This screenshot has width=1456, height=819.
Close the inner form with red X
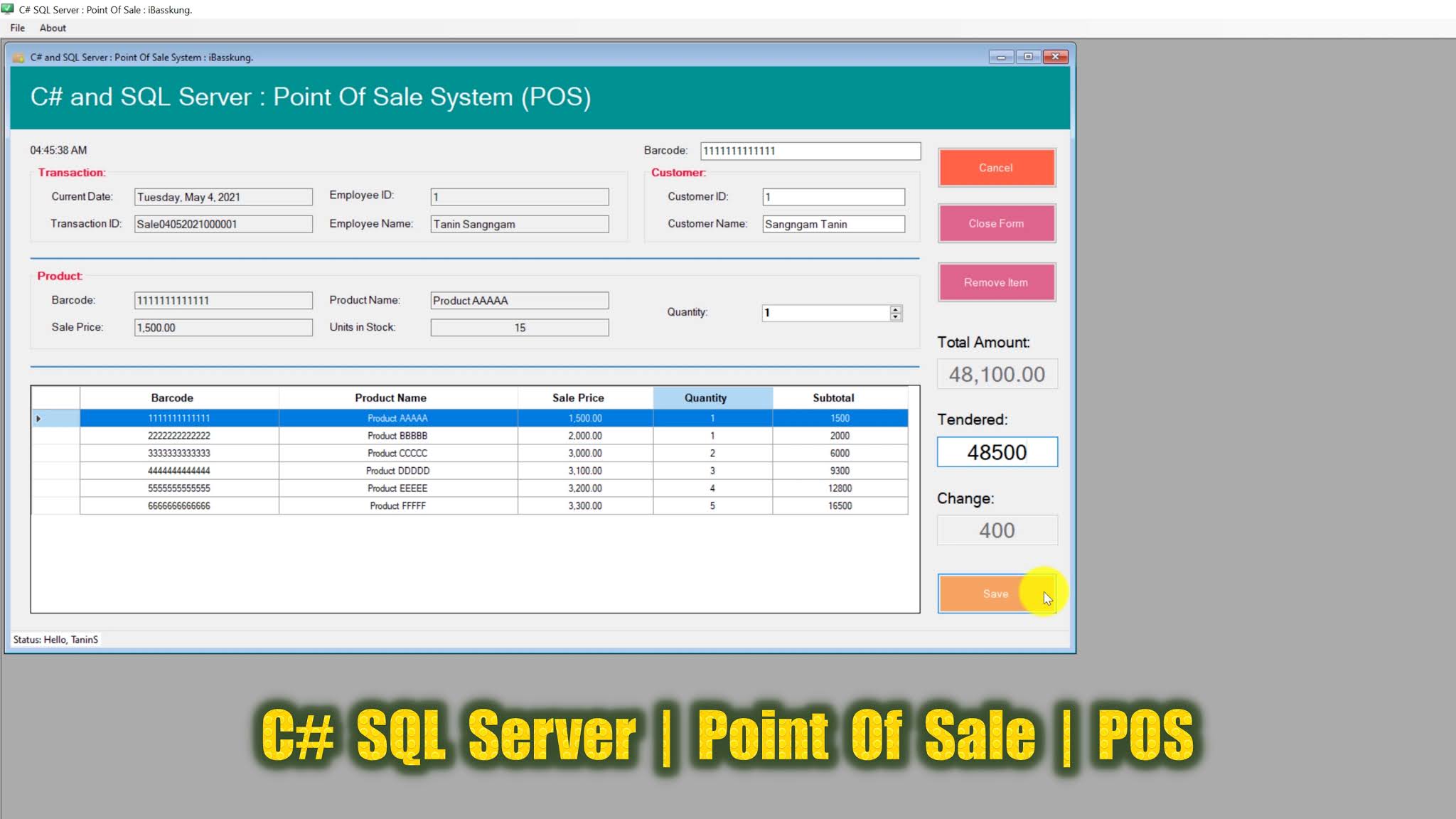click(1056, 57)
